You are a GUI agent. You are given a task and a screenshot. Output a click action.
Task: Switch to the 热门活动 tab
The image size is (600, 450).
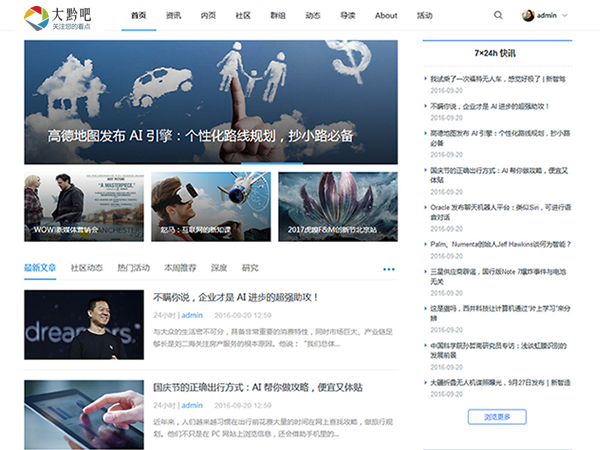click(x=134, y=268)
